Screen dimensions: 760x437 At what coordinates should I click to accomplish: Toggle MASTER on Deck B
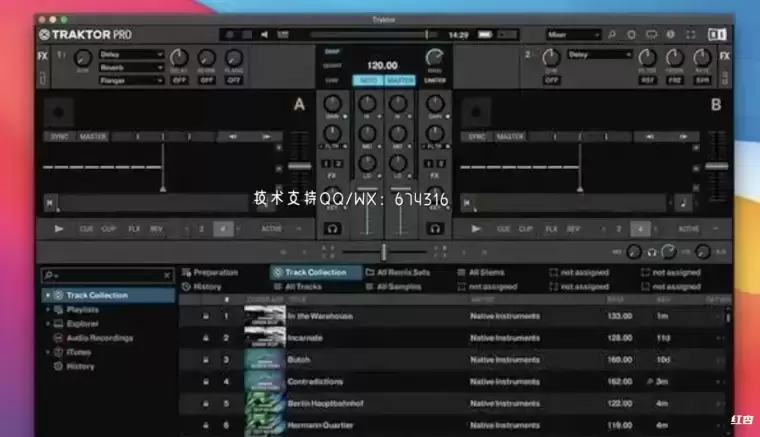(510, 137)
